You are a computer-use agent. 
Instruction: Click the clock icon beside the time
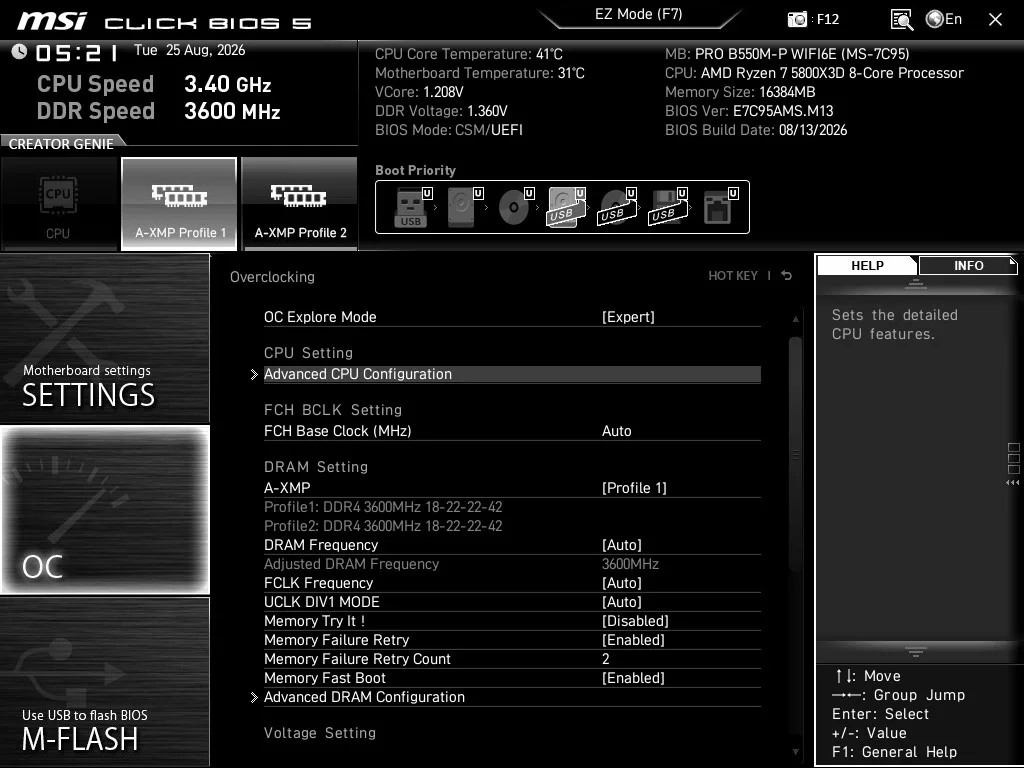pos(20,51)
